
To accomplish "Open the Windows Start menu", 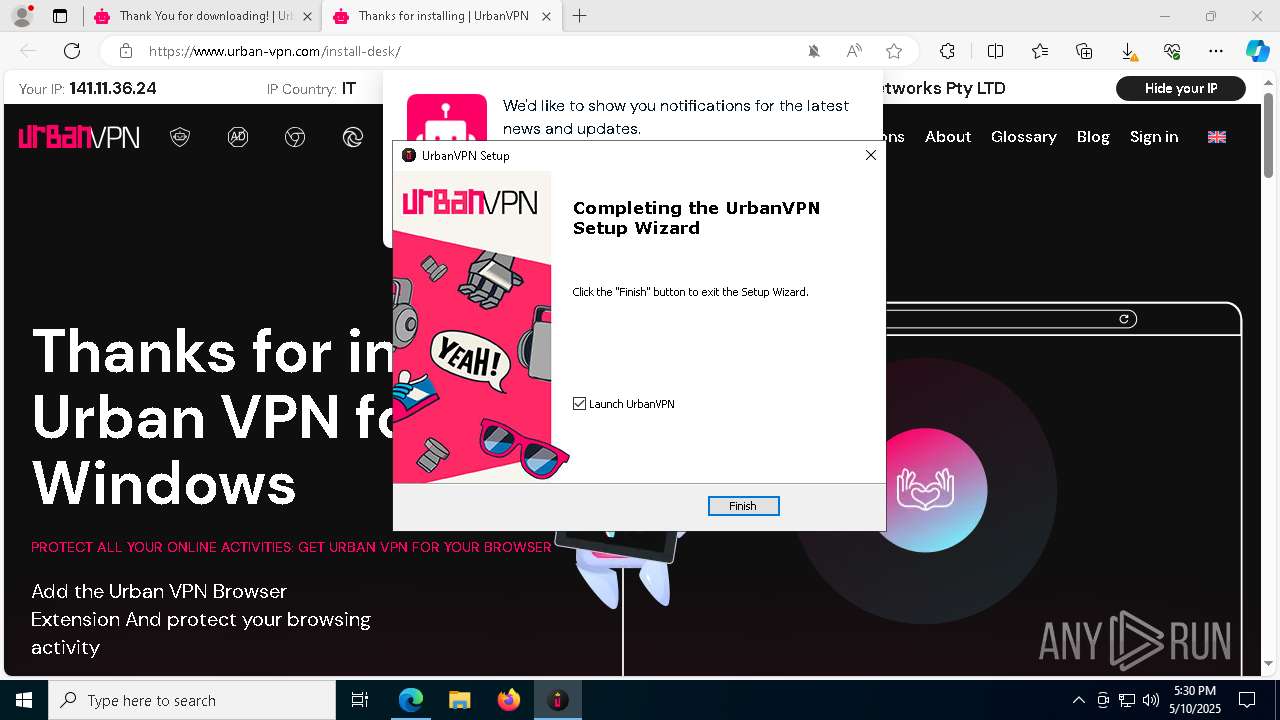I will (x=24, y=700).
